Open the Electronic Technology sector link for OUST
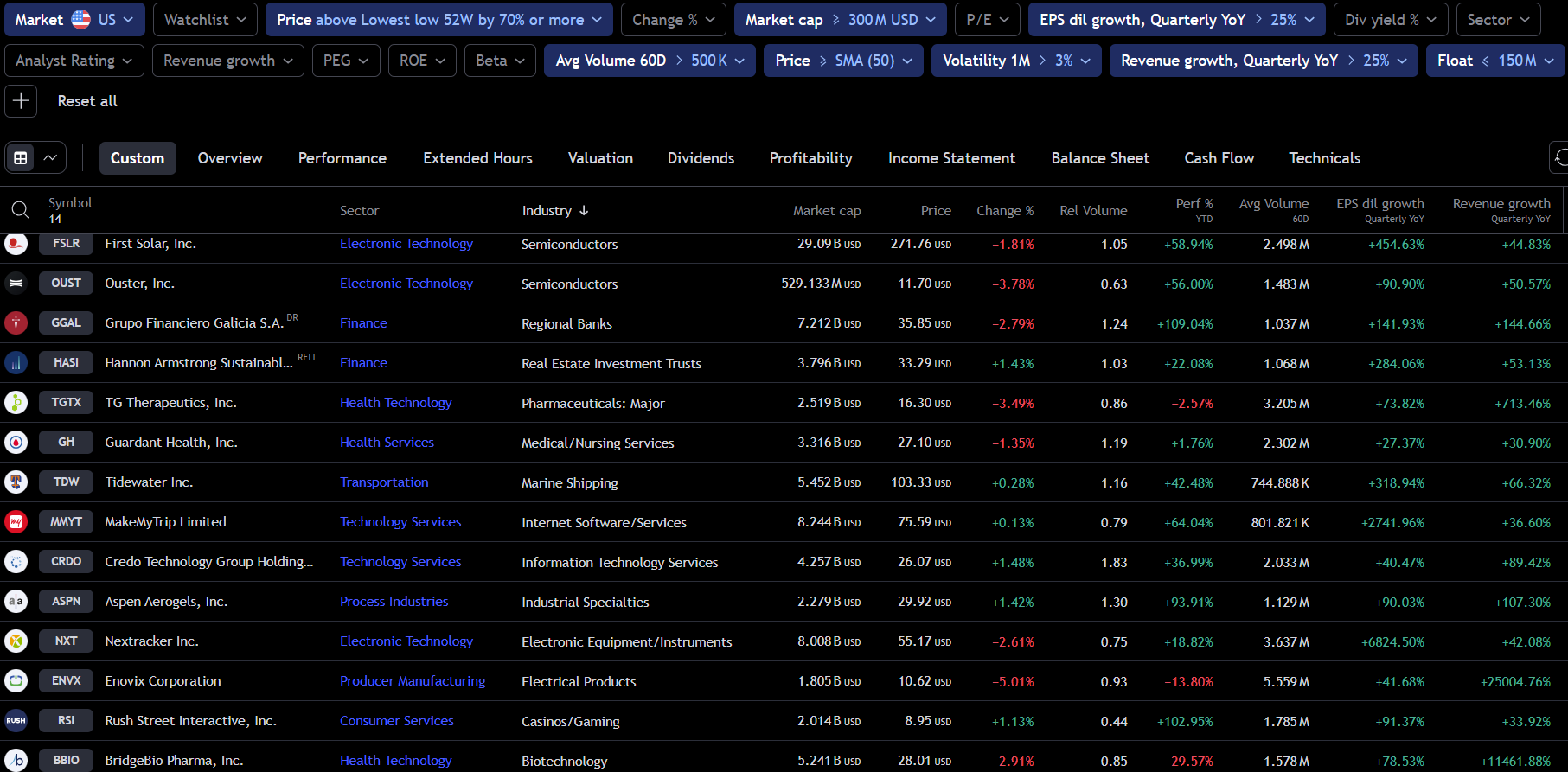The image size is (1568, 772). (x=406, y=284)
